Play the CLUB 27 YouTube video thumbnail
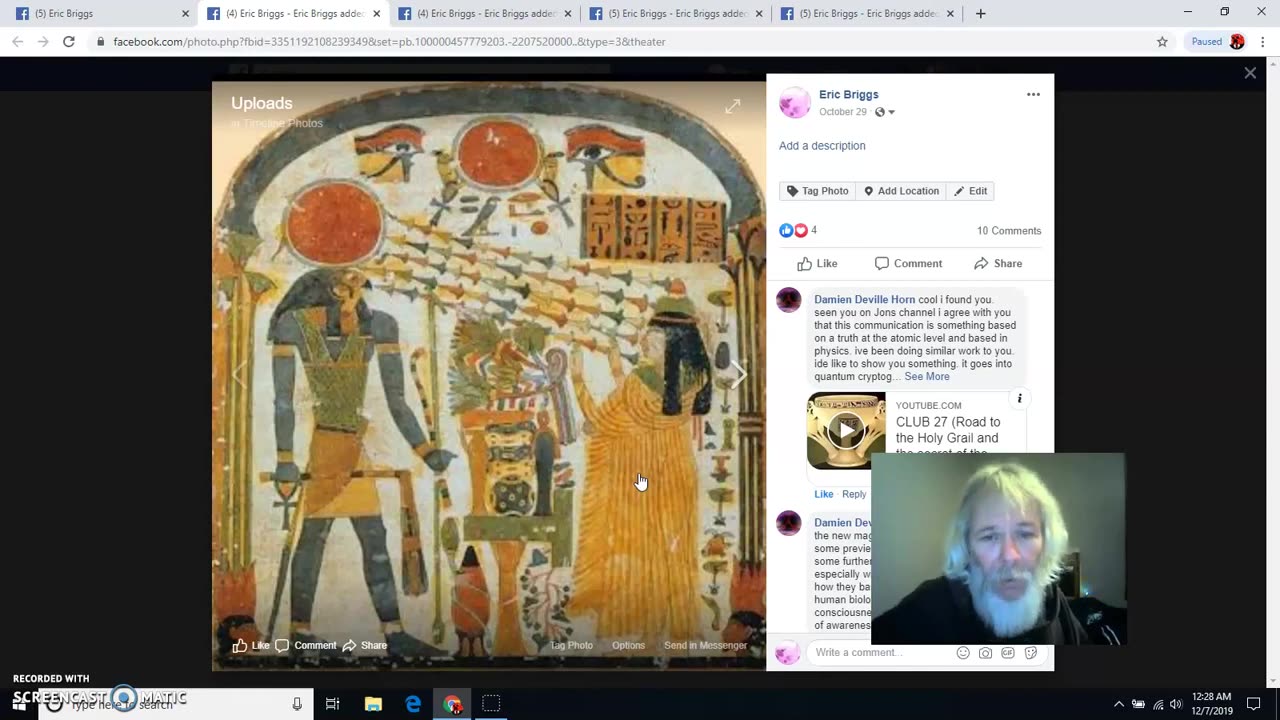Viewport: 1280px width, 720px height. pos(846,431)
